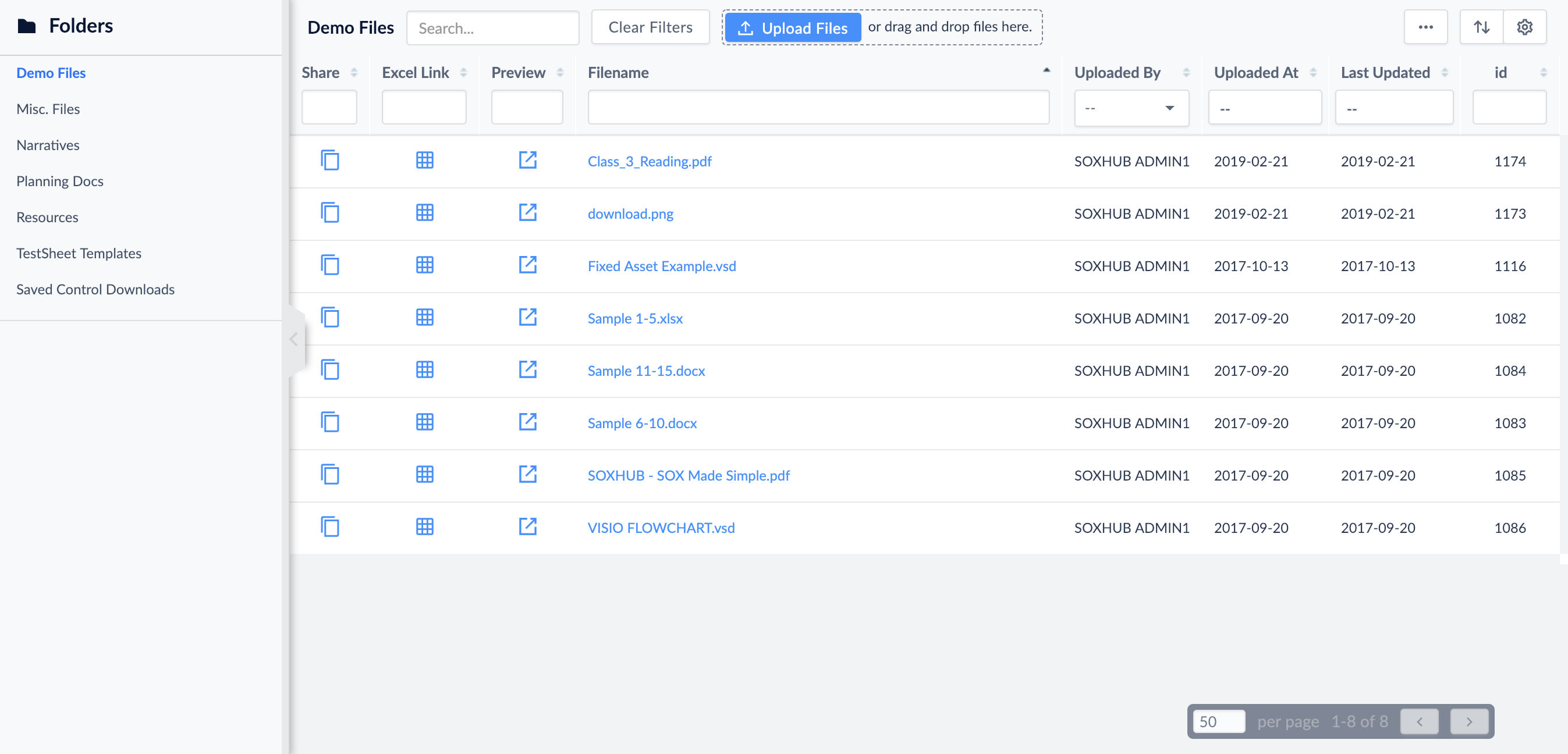Open Excel link for Sample 11-15.docx
Image resolution: width=1568 pixels, height=754 pixels.
424,370
